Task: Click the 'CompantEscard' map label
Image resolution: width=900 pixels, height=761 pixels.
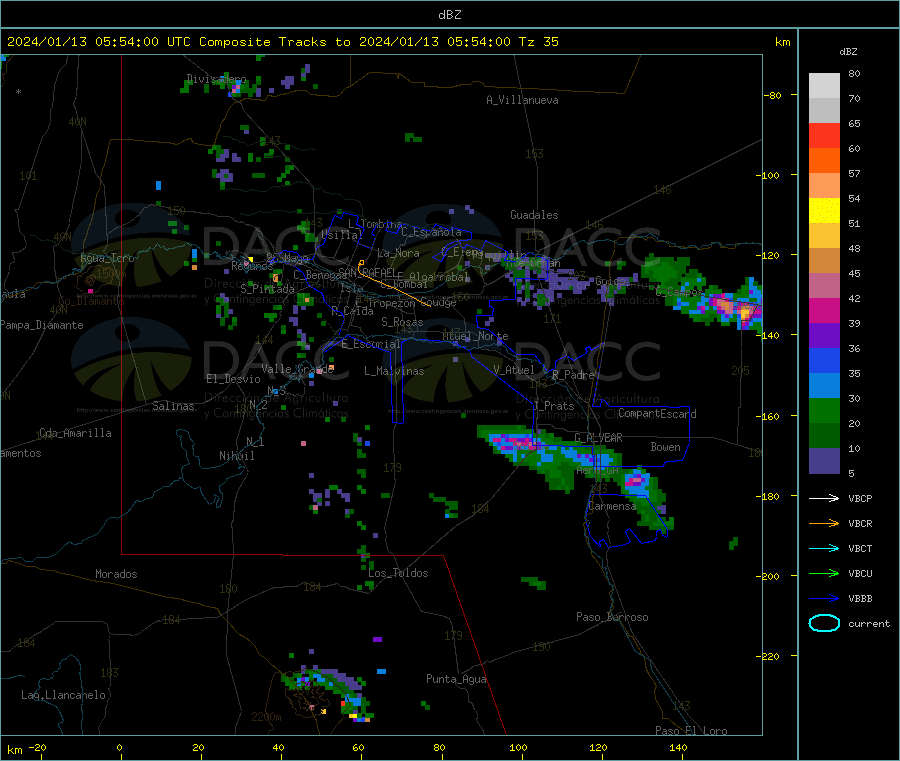Action: click(x=657, y=413)
